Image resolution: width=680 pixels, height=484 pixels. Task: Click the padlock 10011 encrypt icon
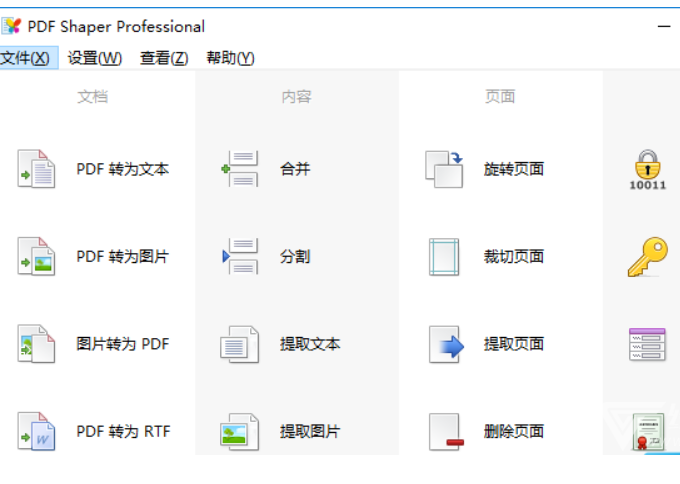coord(648,170)
